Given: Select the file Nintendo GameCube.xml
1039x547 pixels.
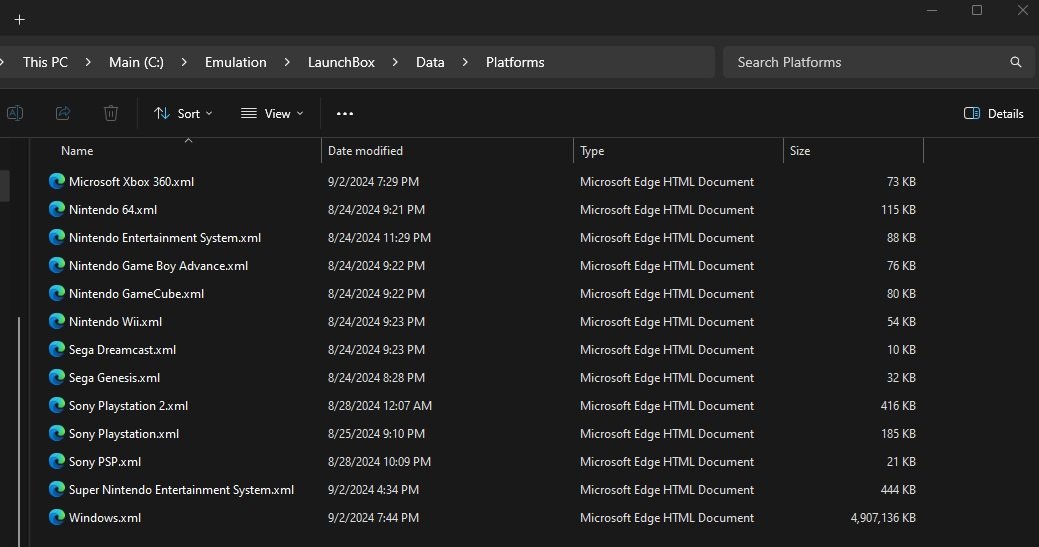Looking at the screenshot, I should (x=137, y=293).
